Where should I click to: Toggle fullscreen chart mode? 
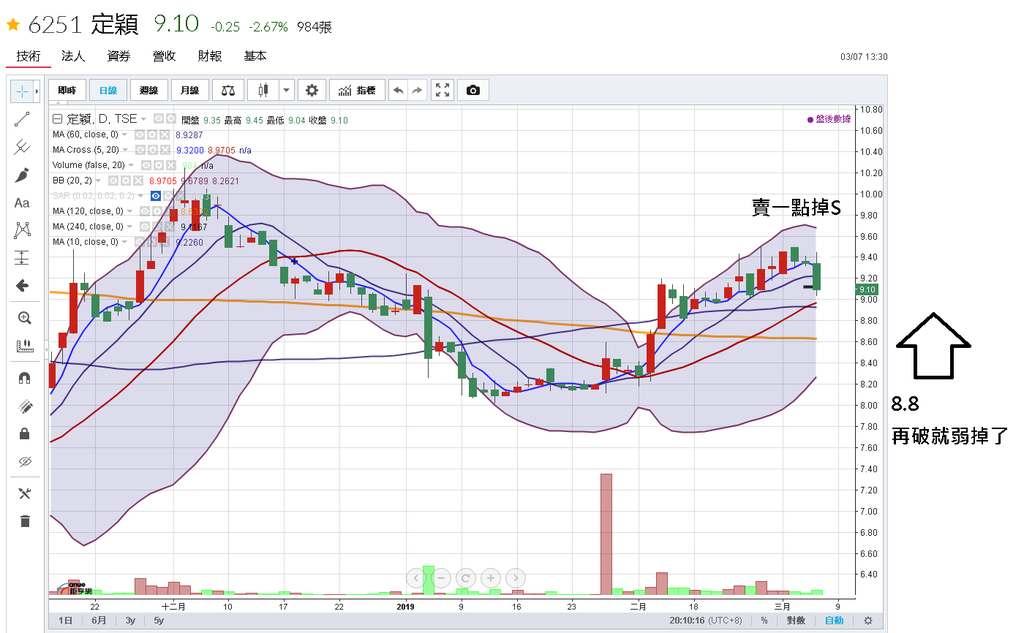pos(442,90)
